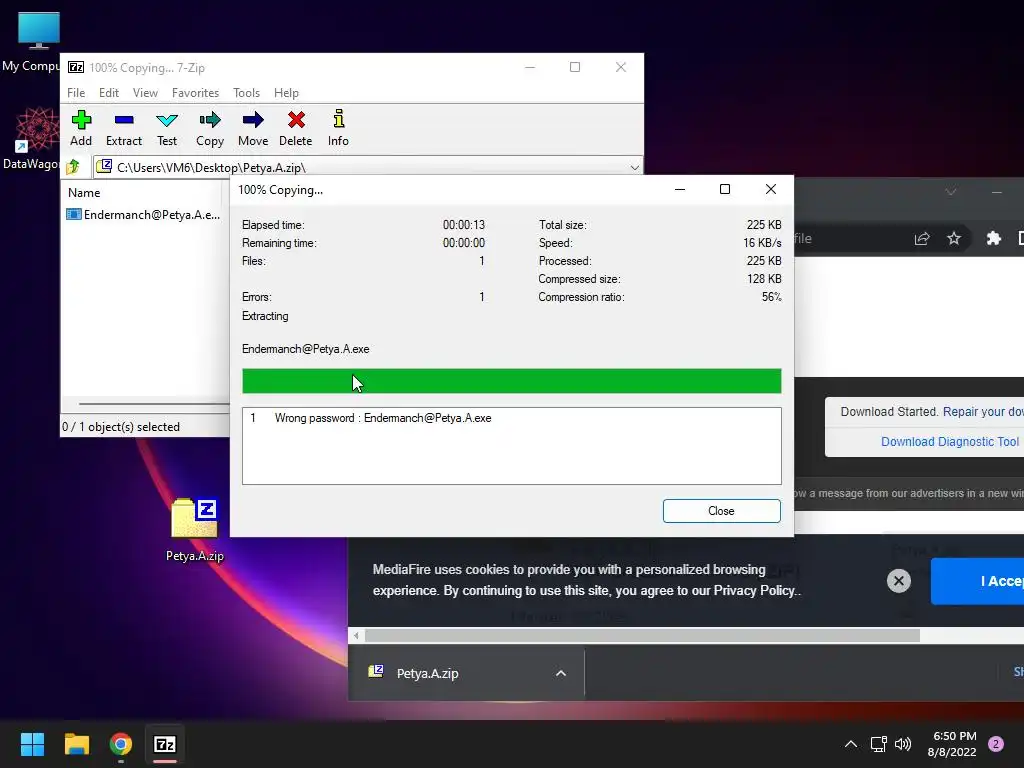Click the Download Diagnostic Tool link
This screenshot has height=768, width=1024.
(950, 441)
